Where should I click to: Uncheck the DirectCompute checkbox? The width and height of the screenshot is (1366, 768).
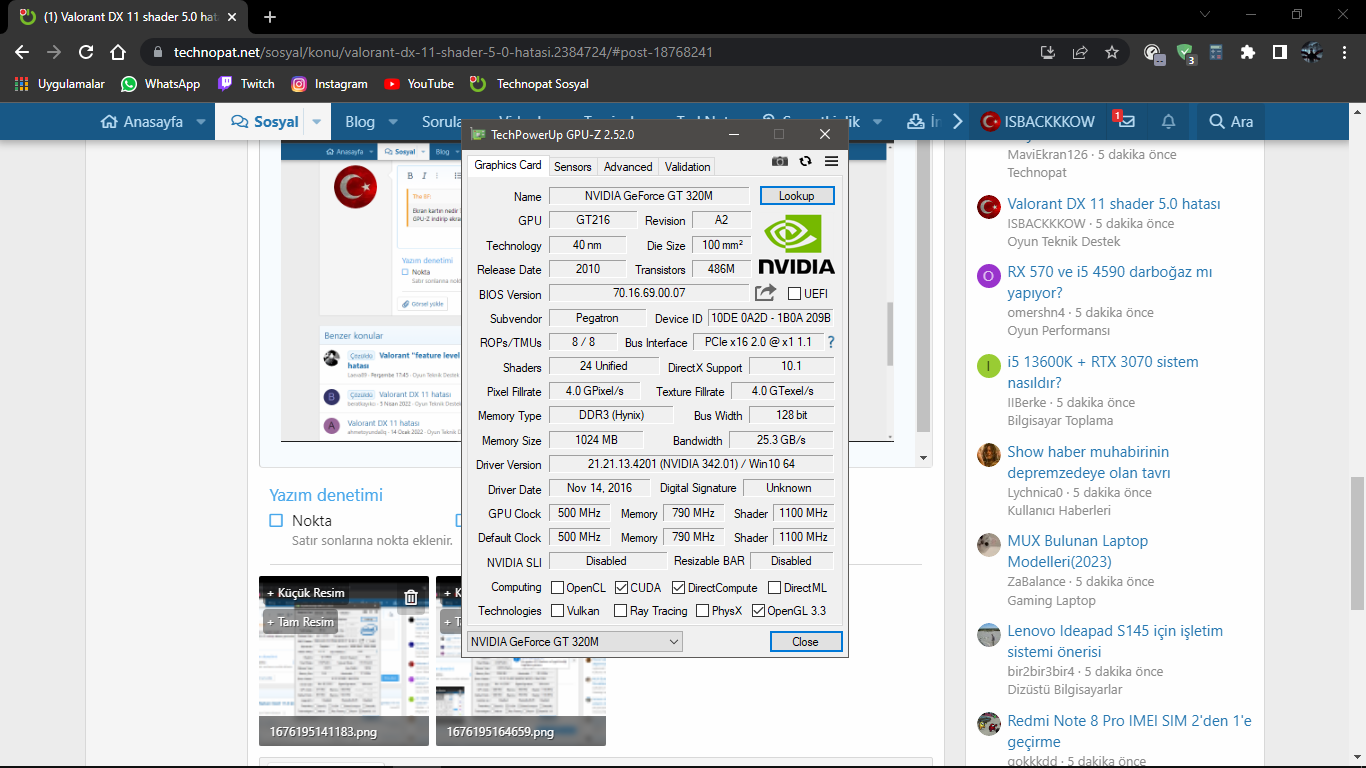click(679, 588)
